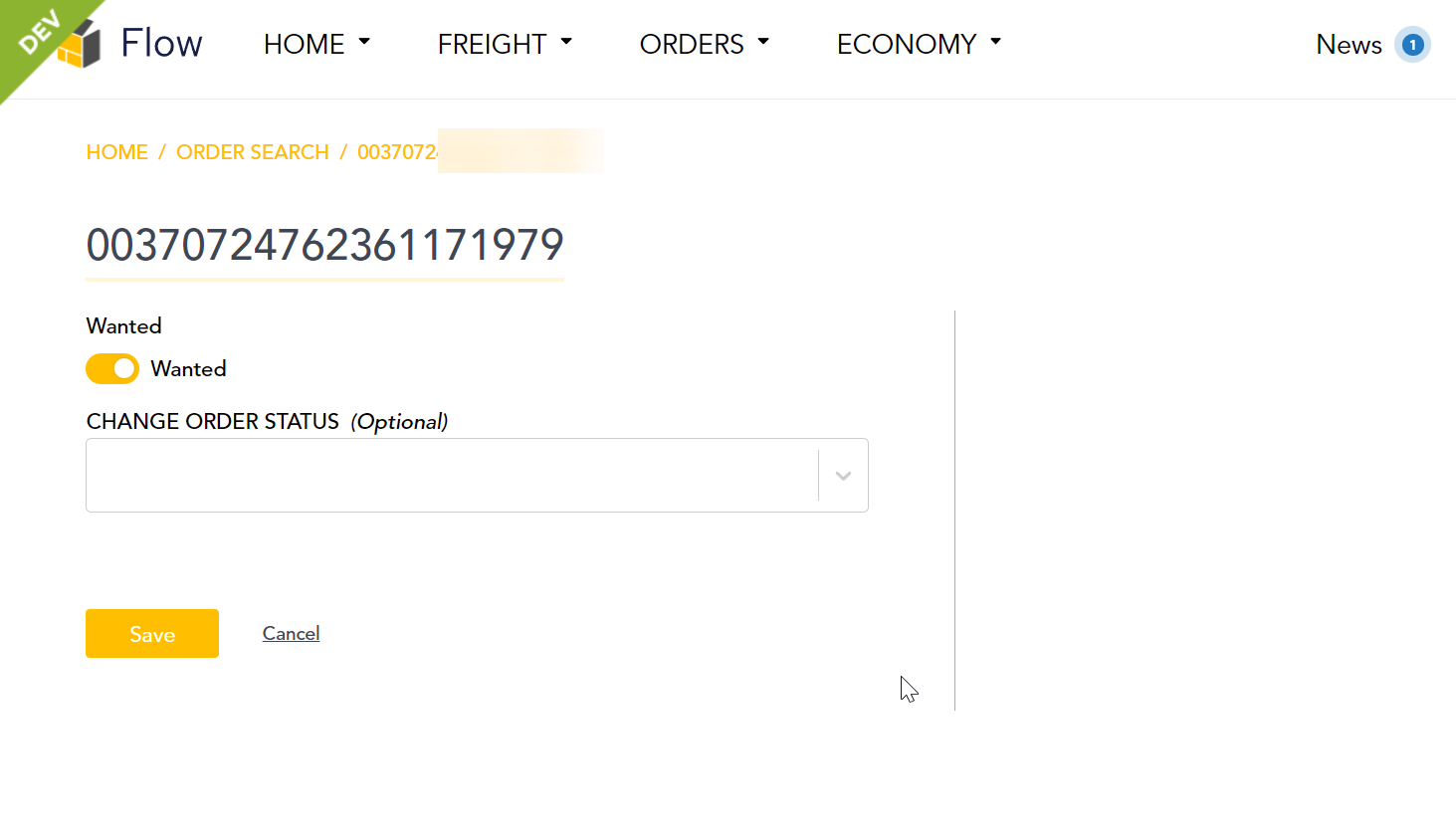
Task: Open the News notification badge
Action: click(x=1412, y=45)
